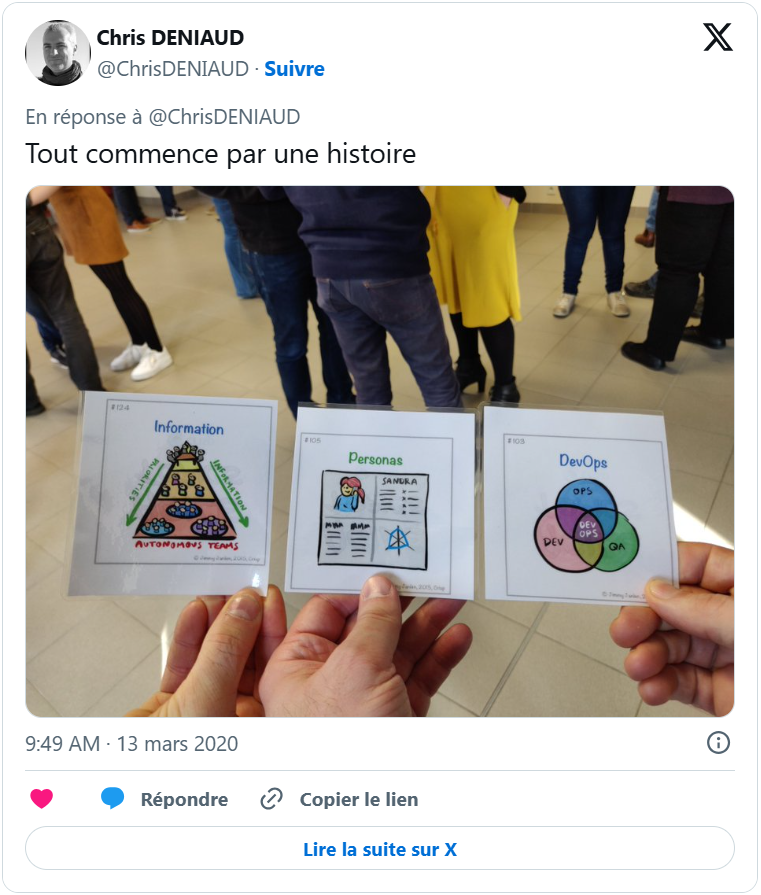
Task: Open the 9:49 AM · 13 mars 2020 timestamp
Action: pos(132,744)
